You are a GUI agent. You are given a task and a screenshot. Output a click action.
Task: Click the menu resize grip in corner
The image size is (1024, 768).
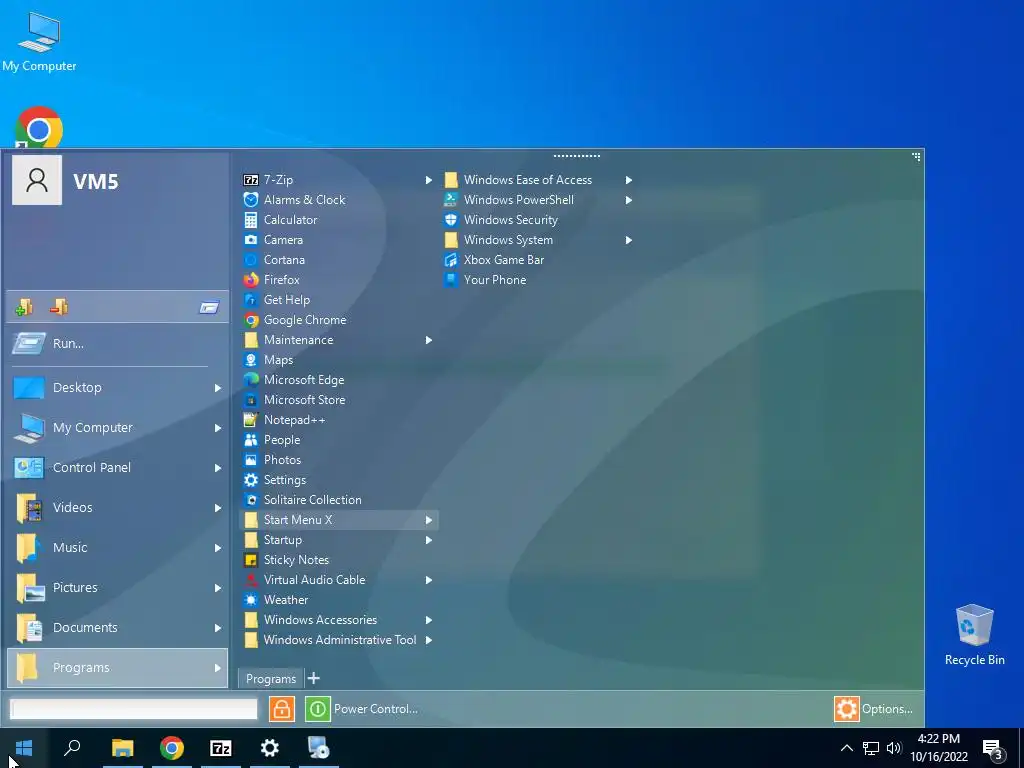(x=916, y=157)
